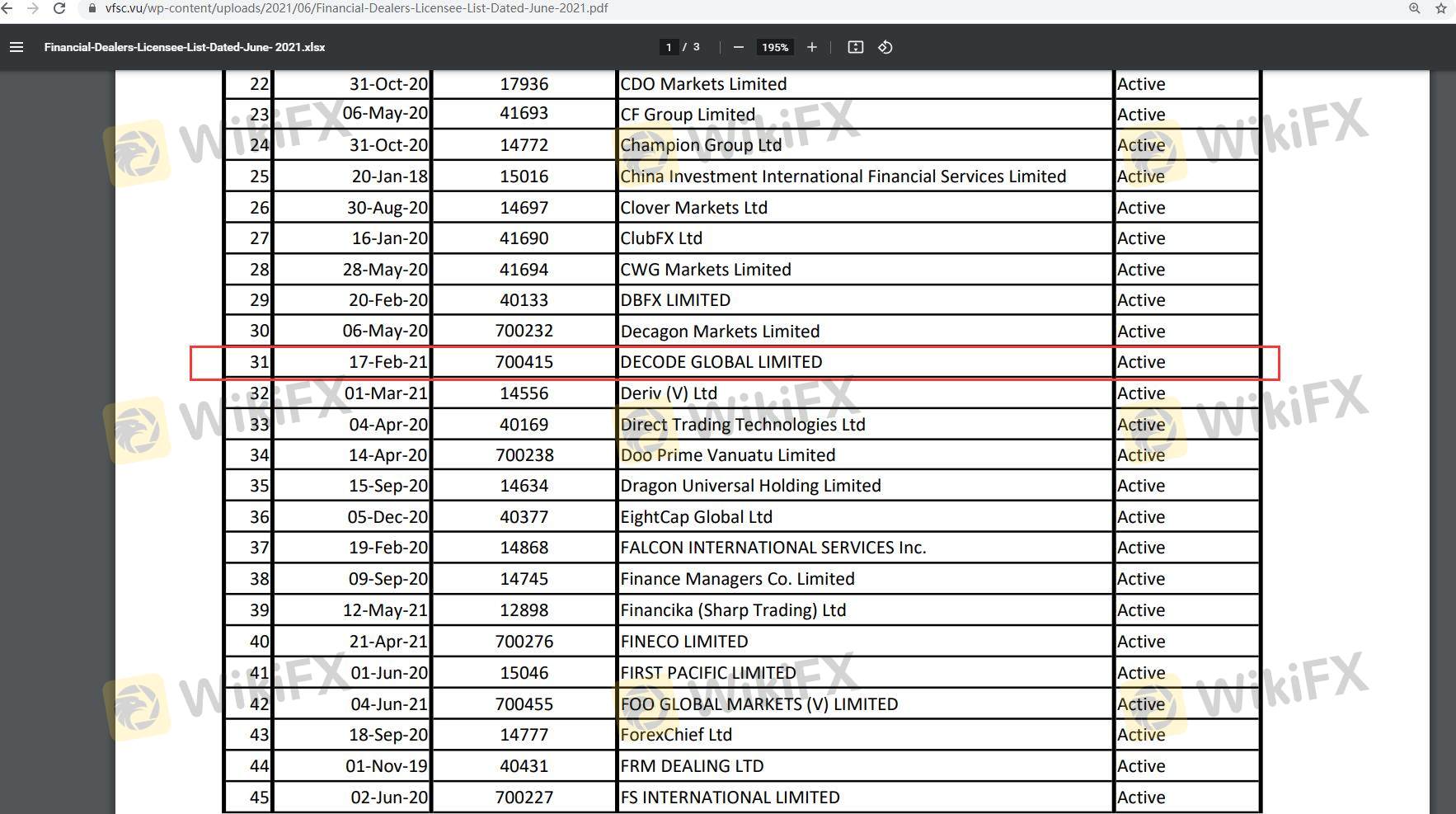Image resolution: width=1456 pixels, height=814 pixels.
Task: View site info via the lock icon
Action: tap(92, 8)
